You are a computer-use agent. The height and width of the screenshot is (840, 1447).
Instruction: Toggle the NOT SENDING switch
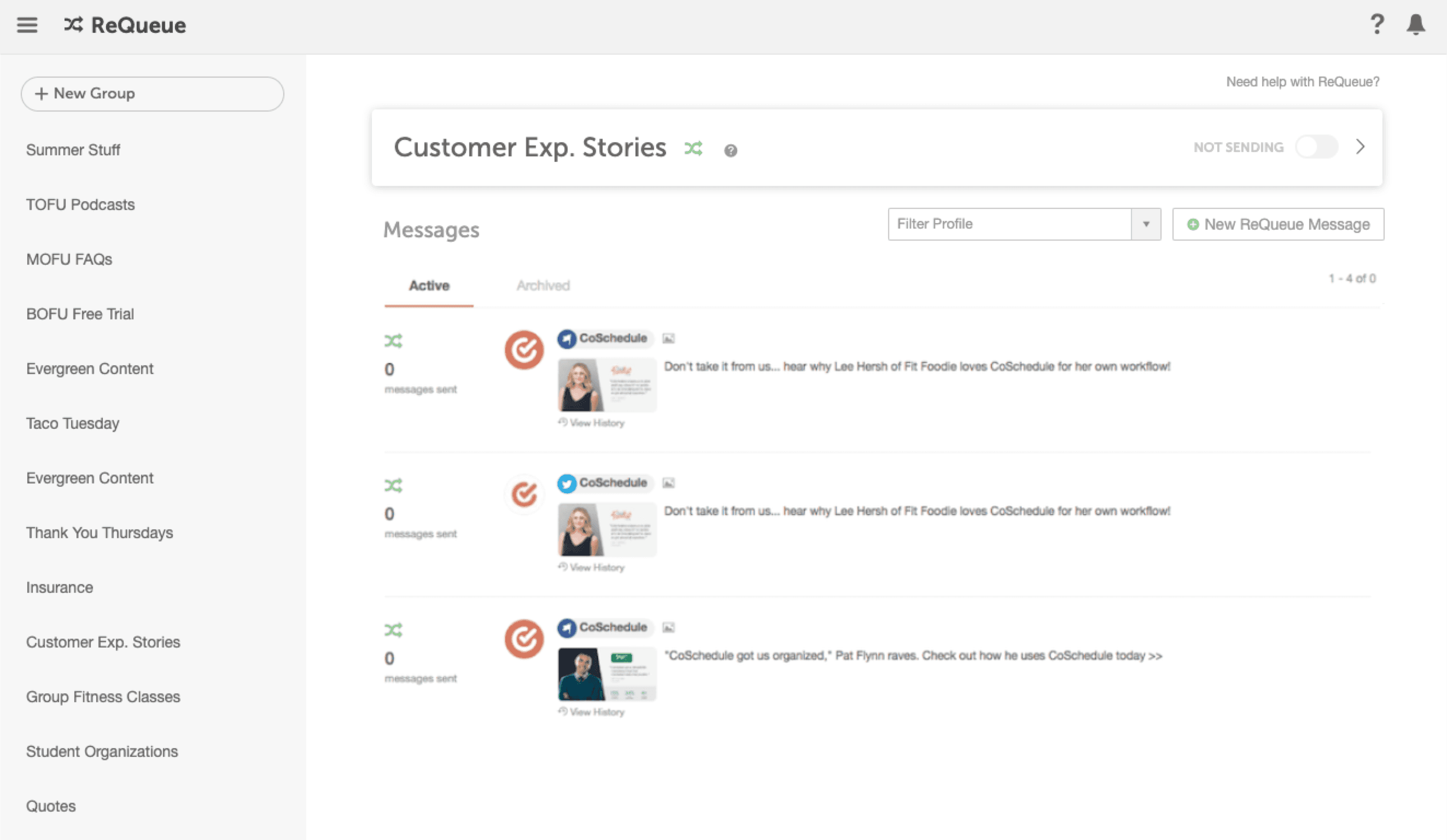pyautogui.click(x=1317, y=147)
